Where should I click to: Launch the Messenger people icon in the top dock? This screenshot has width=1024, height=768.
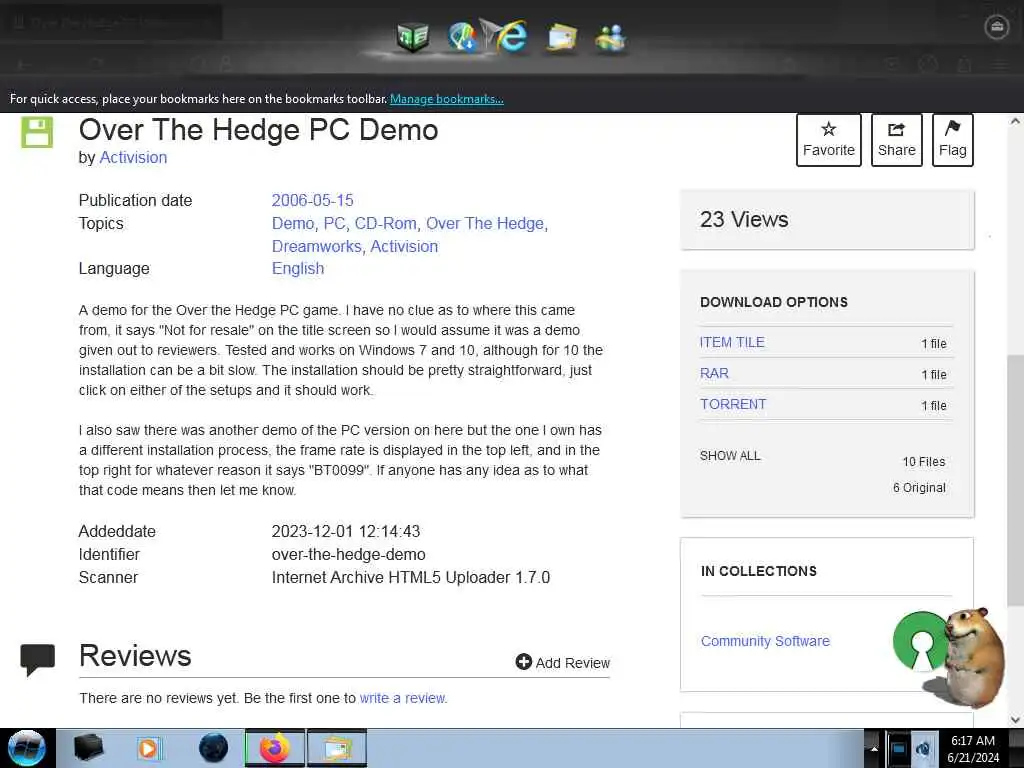[x=611, y=38]
